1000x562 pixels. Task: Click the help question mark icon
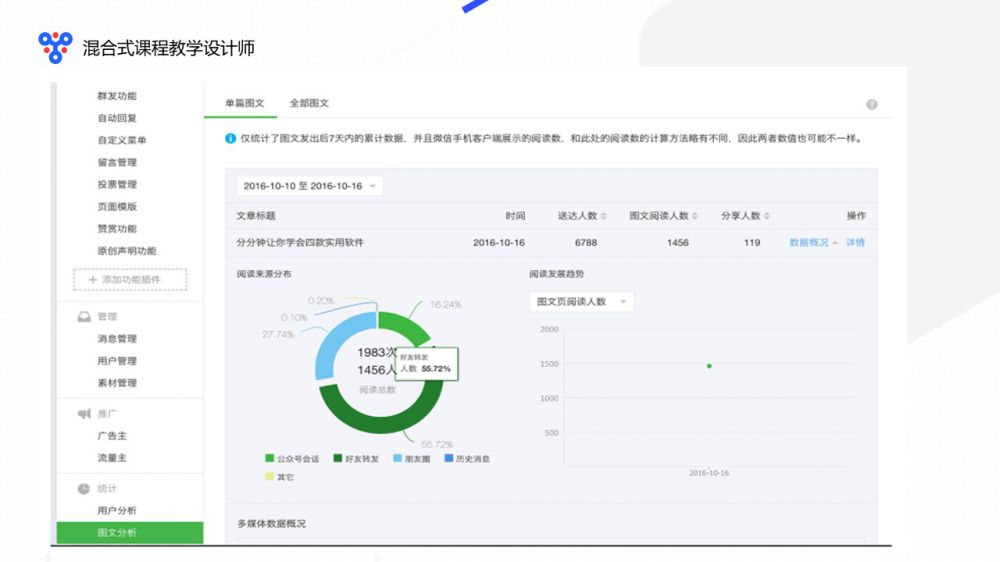872,104
